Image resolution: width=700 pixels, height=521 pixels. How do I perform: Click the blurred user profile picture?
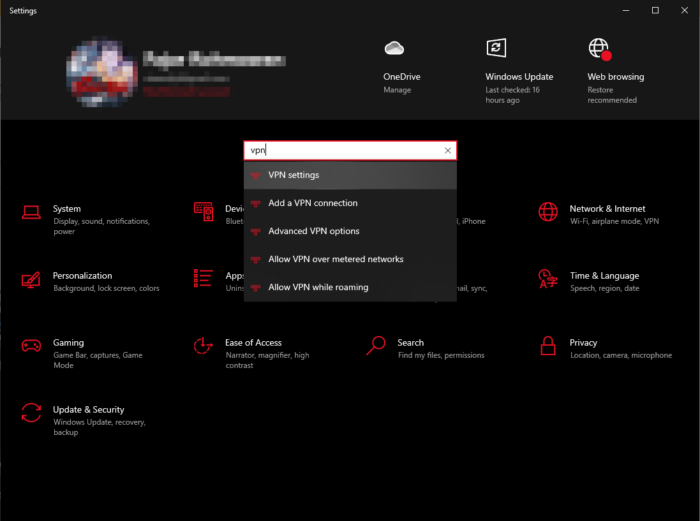(x=102, y=74)
